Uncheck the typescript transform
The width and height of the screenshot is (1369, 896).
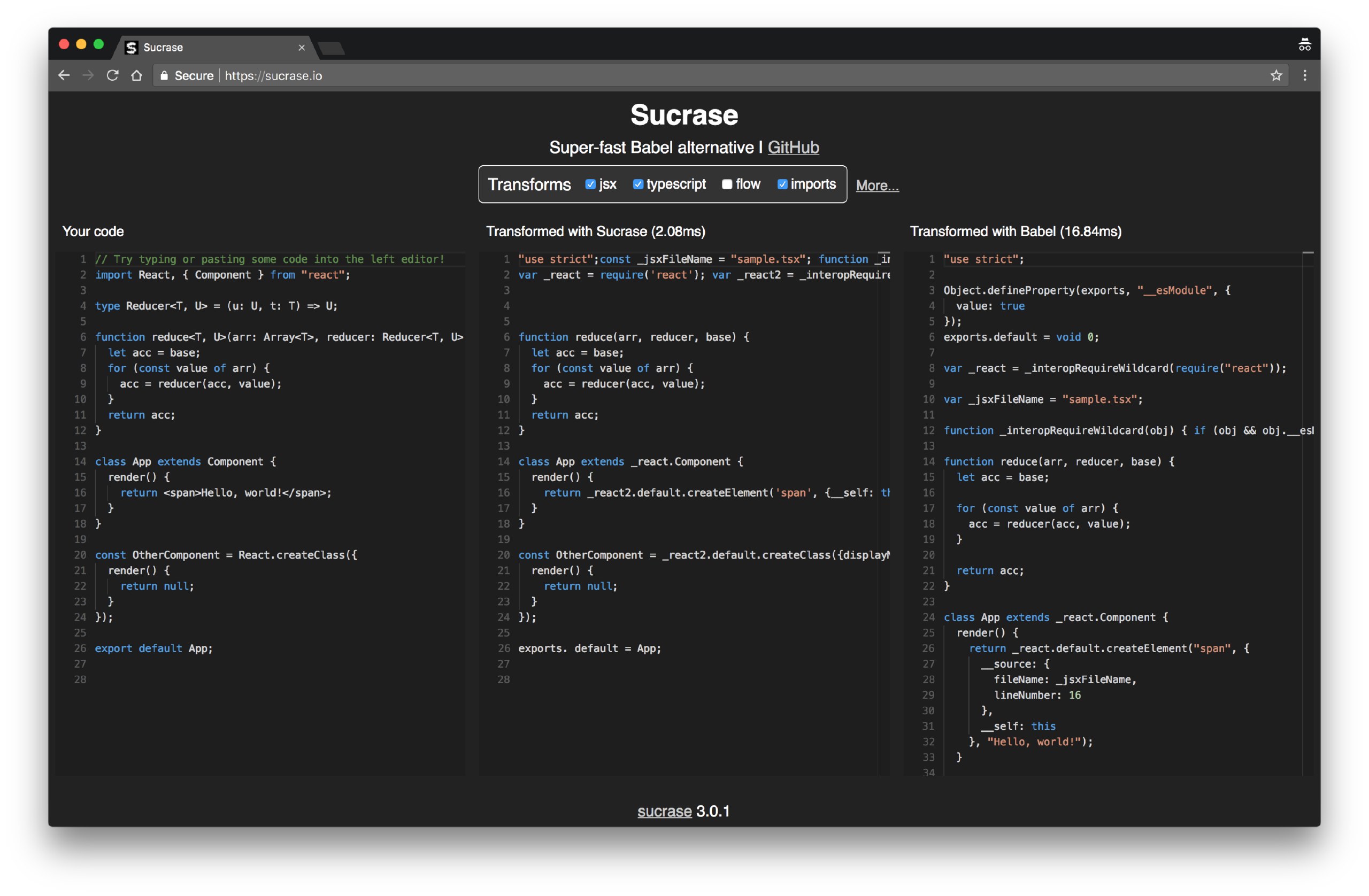pyautogui.click(x=638, y=184)
